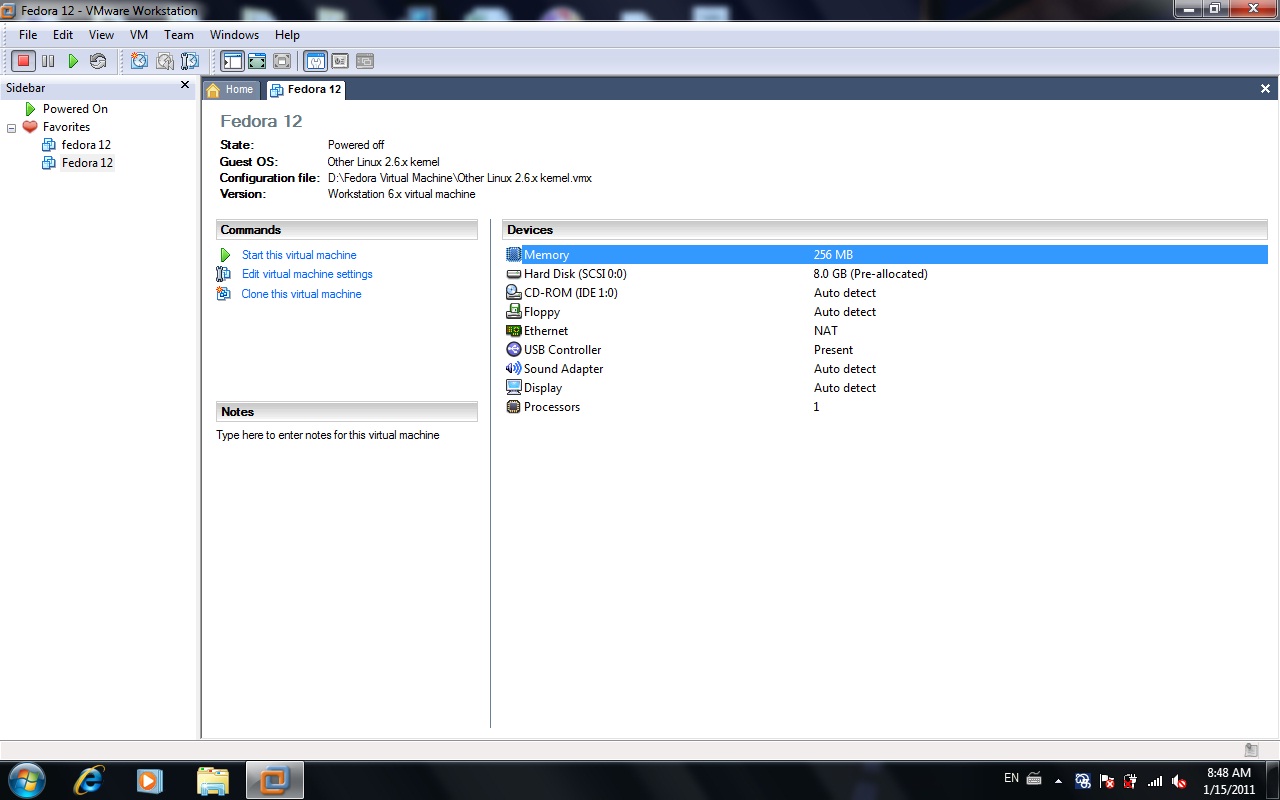The width and height of the screenshot is (1280, 800).
Task: Click the Revert to Snapshot toolbar icon
Action: (x=164, y=61)
